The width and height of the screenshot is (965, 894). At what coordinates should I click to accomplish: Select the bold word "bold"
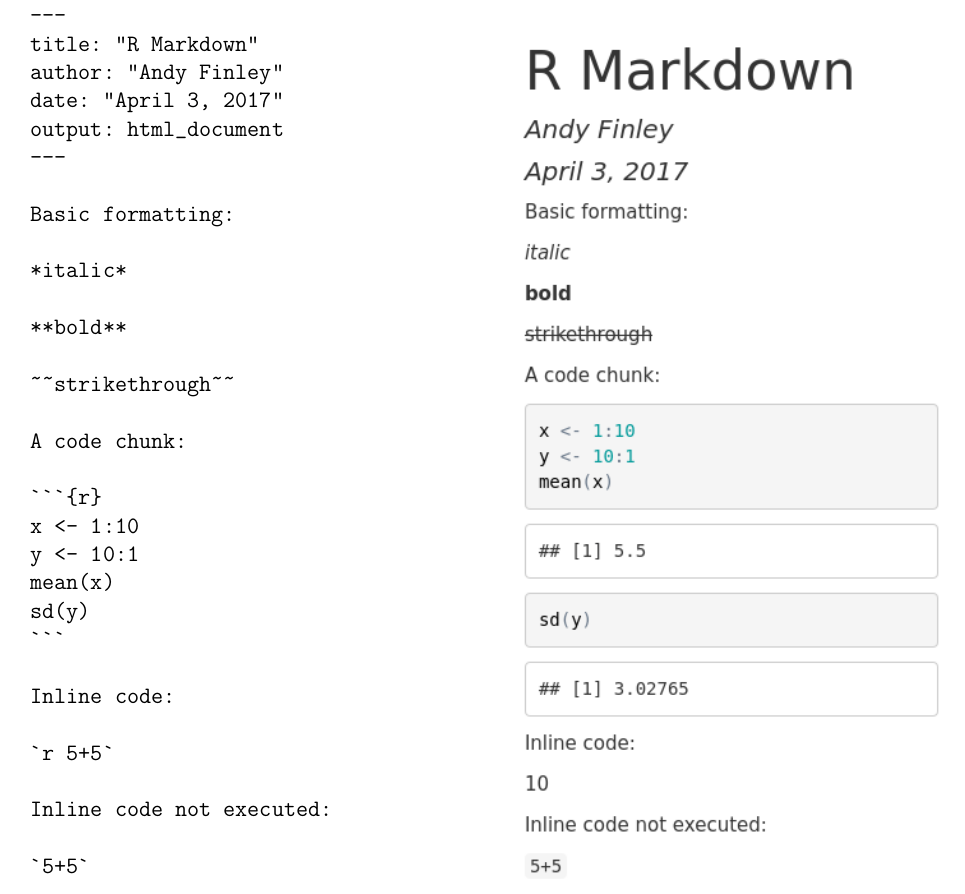point(547,293)
